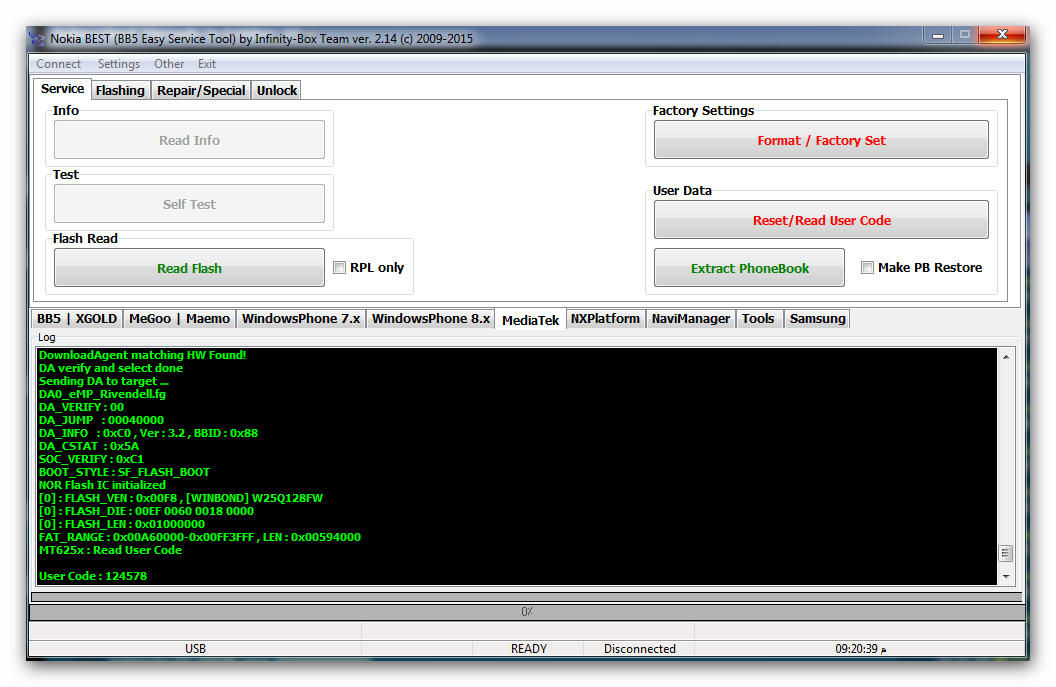Click the Disconnected status text
Screen dimensions: 1056x687
pyautogui.click(x=639, y=649)
